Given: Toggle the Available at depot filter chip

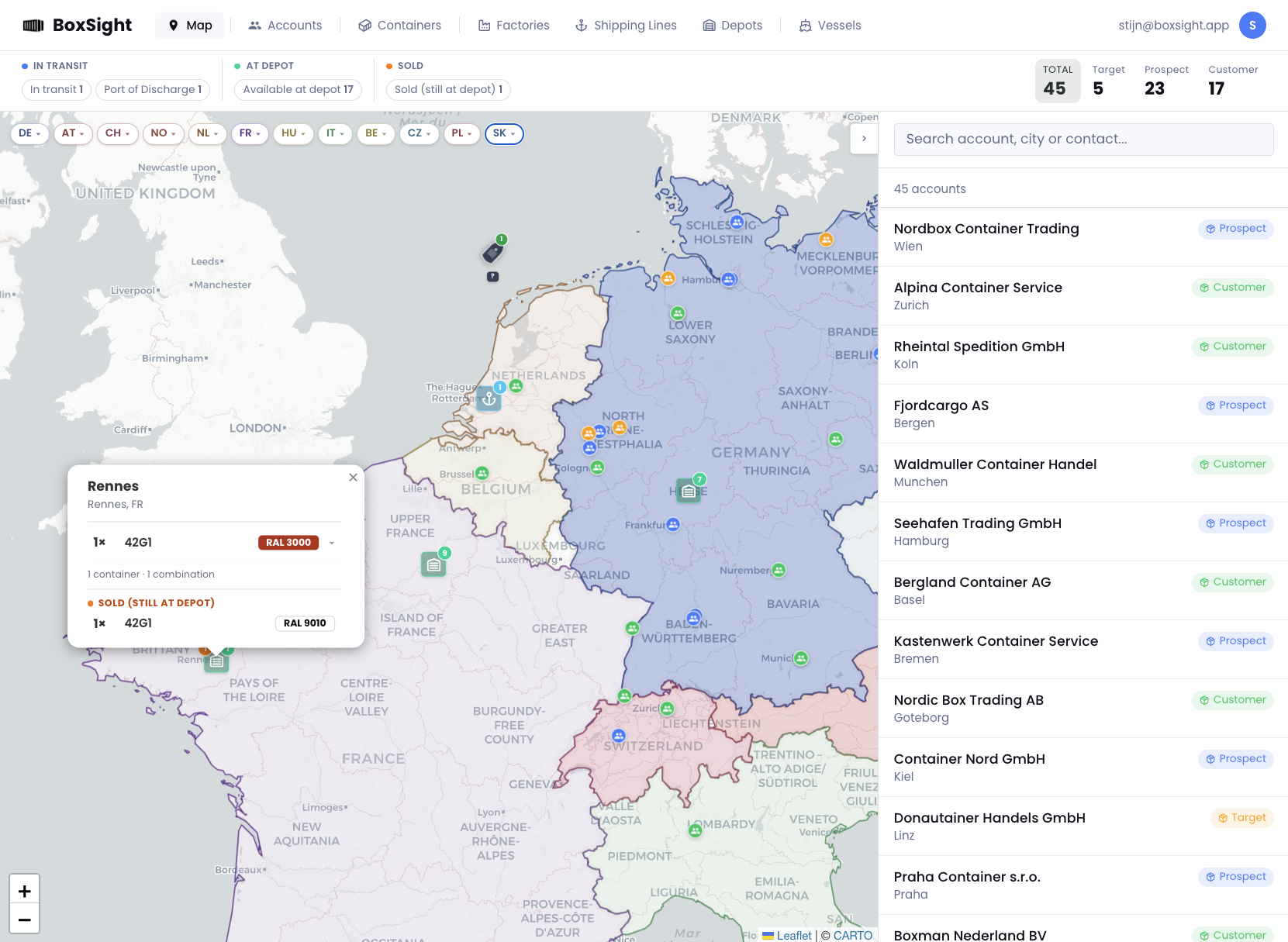Looking at the screenshot, I should point(298,89).
